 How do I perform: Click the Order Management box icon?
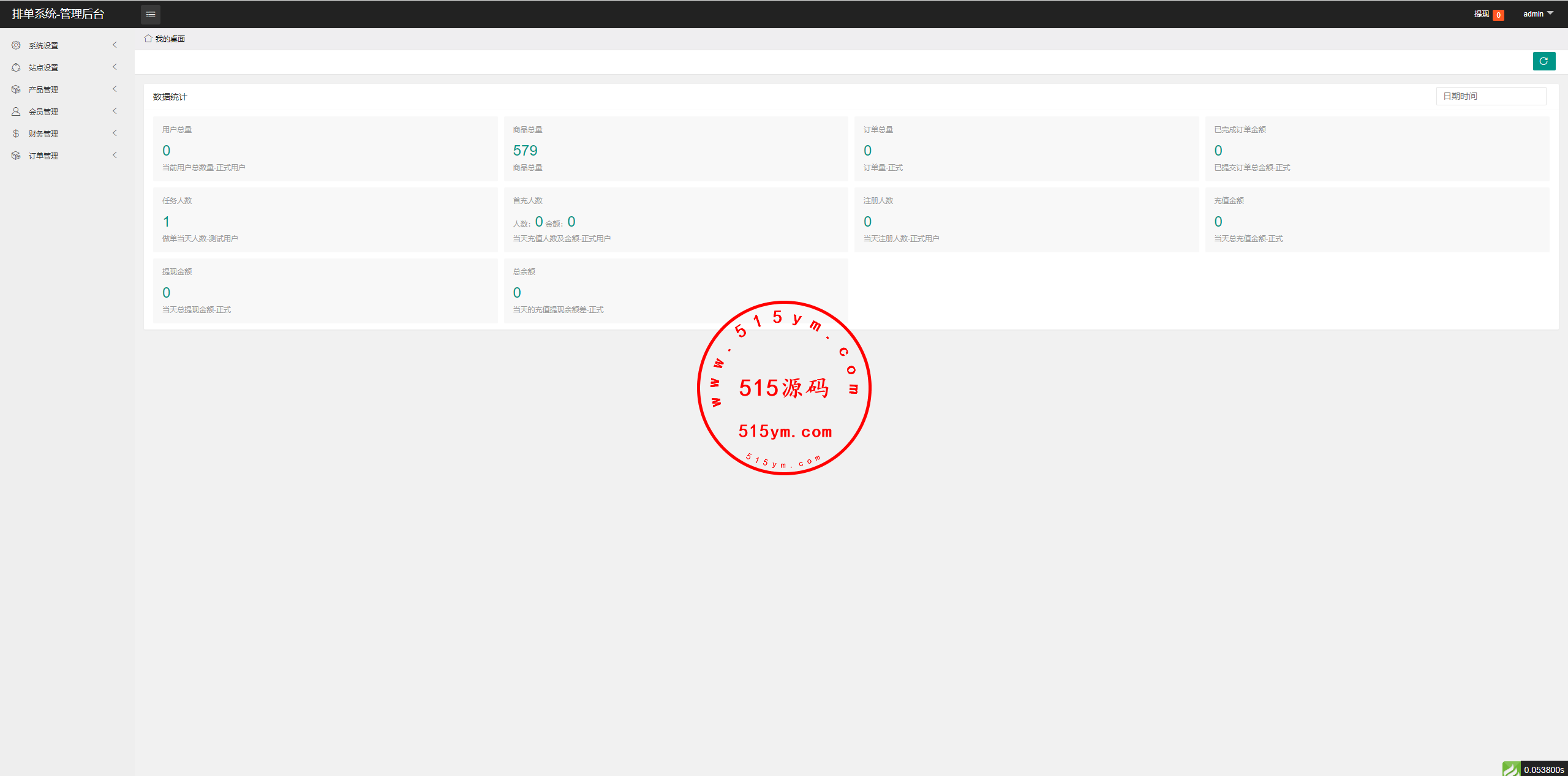click(x=16, y=156)
